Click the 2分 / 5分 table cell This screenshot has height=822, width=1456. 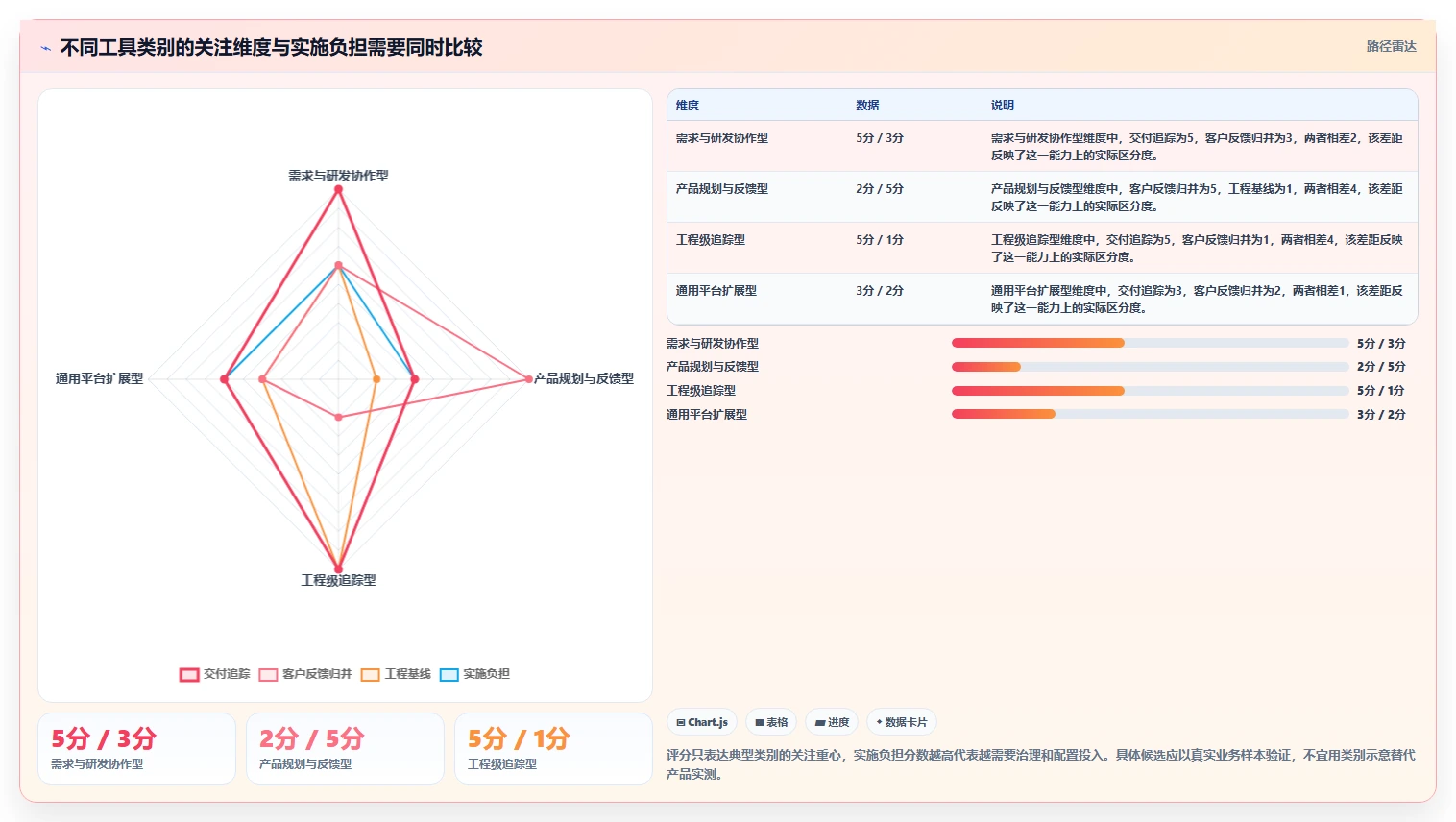(880, 189)
